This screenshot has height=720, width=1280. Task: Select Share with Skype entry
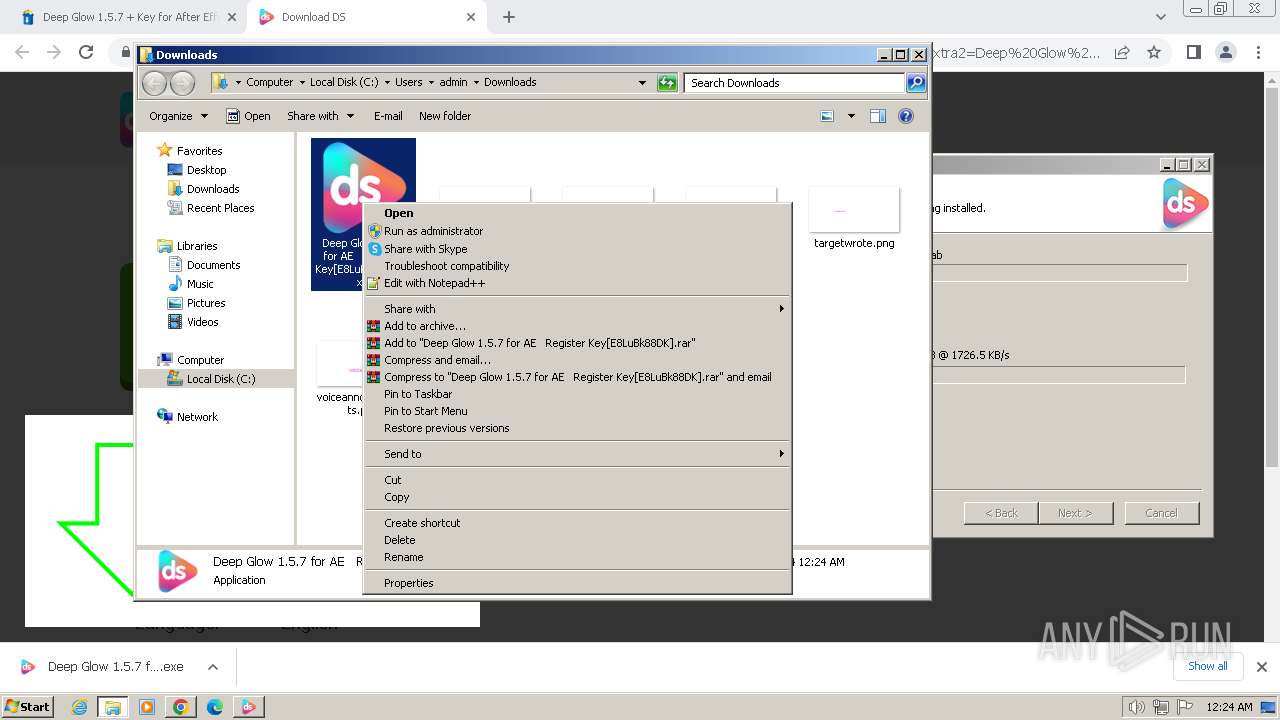425,249
